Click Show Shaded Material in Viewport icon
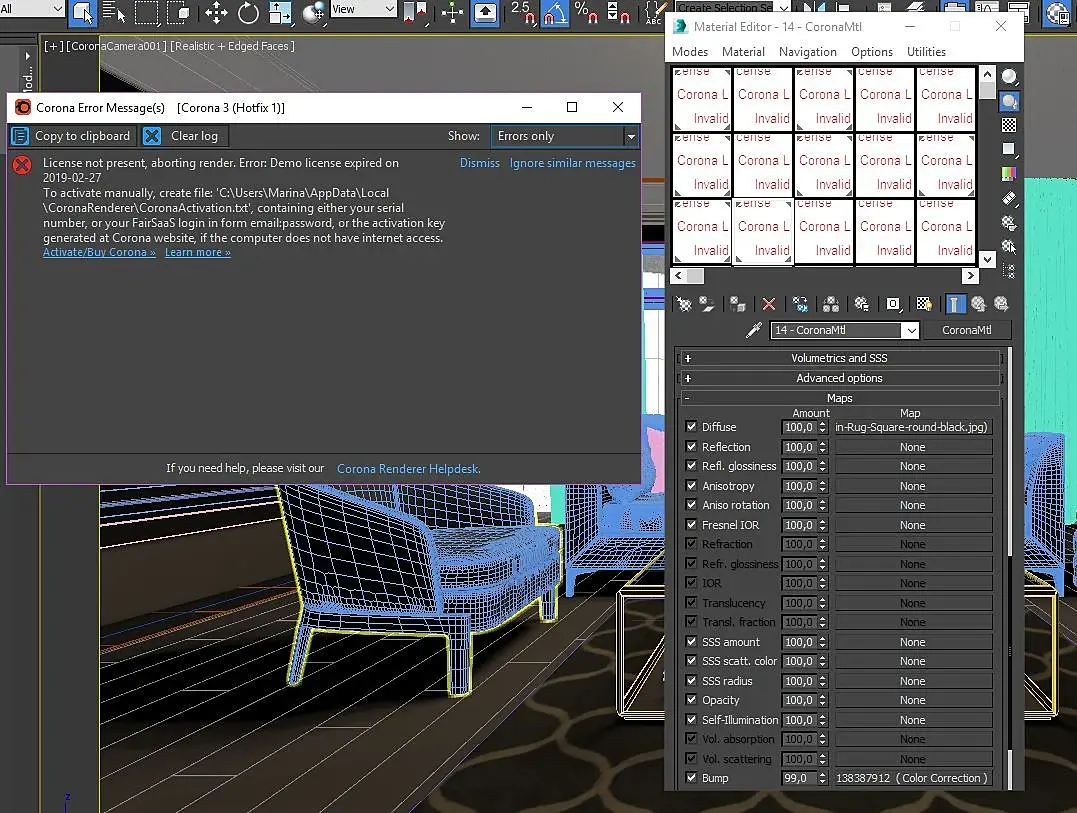Viewport: 1077px width, 813px height. [924, 304]
